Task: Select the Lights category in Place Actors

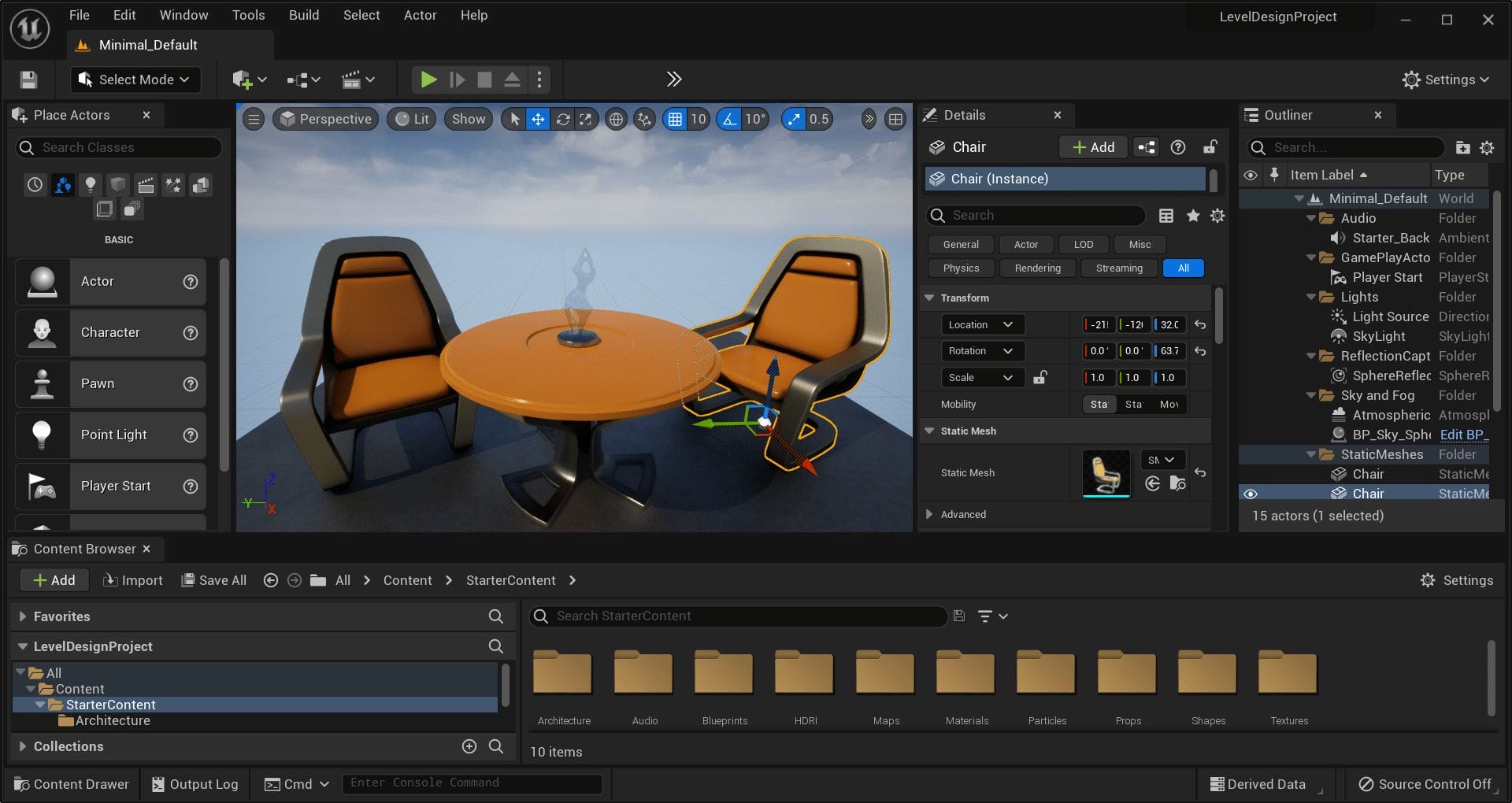Action: [91, 185]
